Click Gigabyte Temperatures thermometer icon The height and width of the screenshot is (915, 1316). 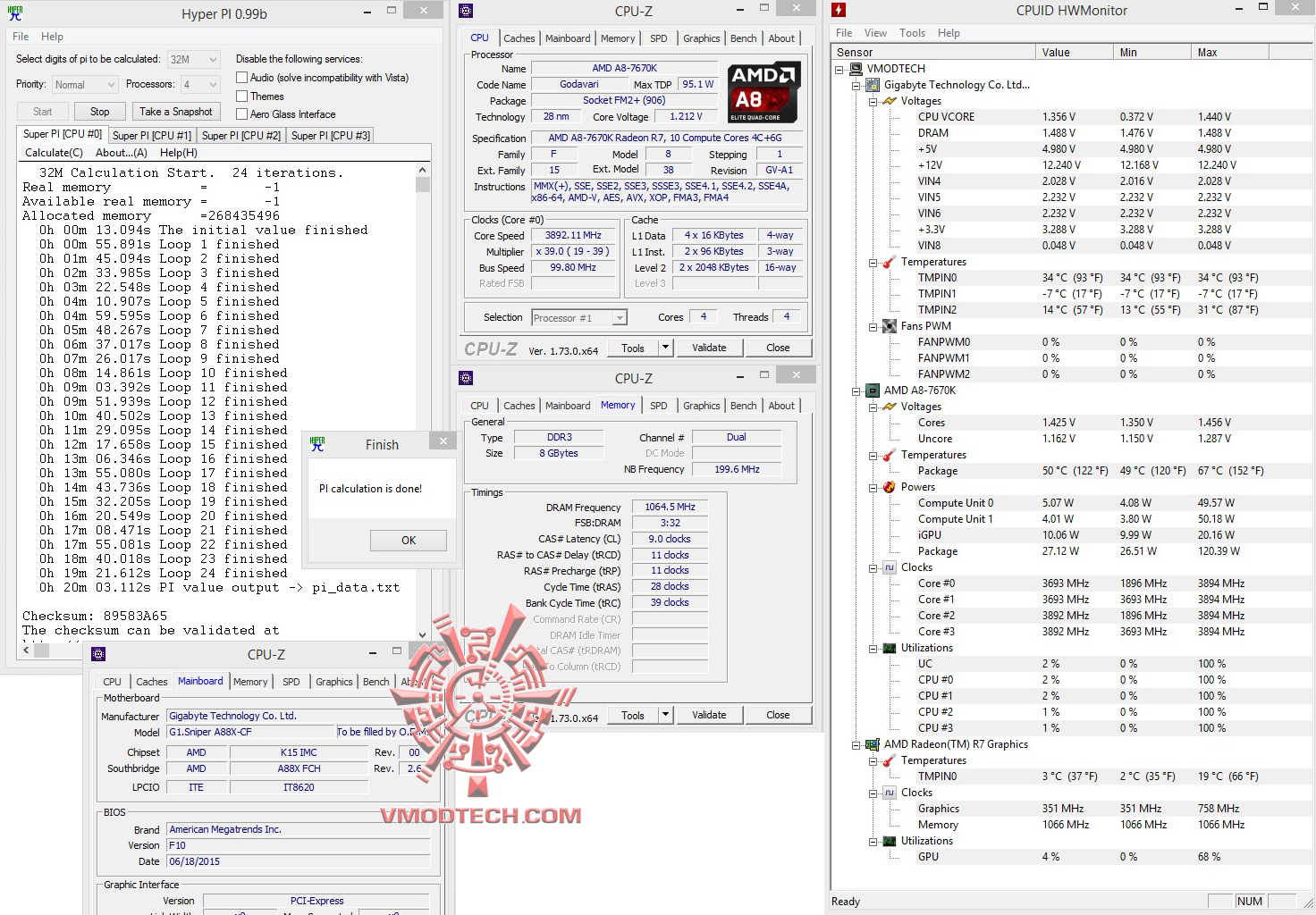pos(890,262)
